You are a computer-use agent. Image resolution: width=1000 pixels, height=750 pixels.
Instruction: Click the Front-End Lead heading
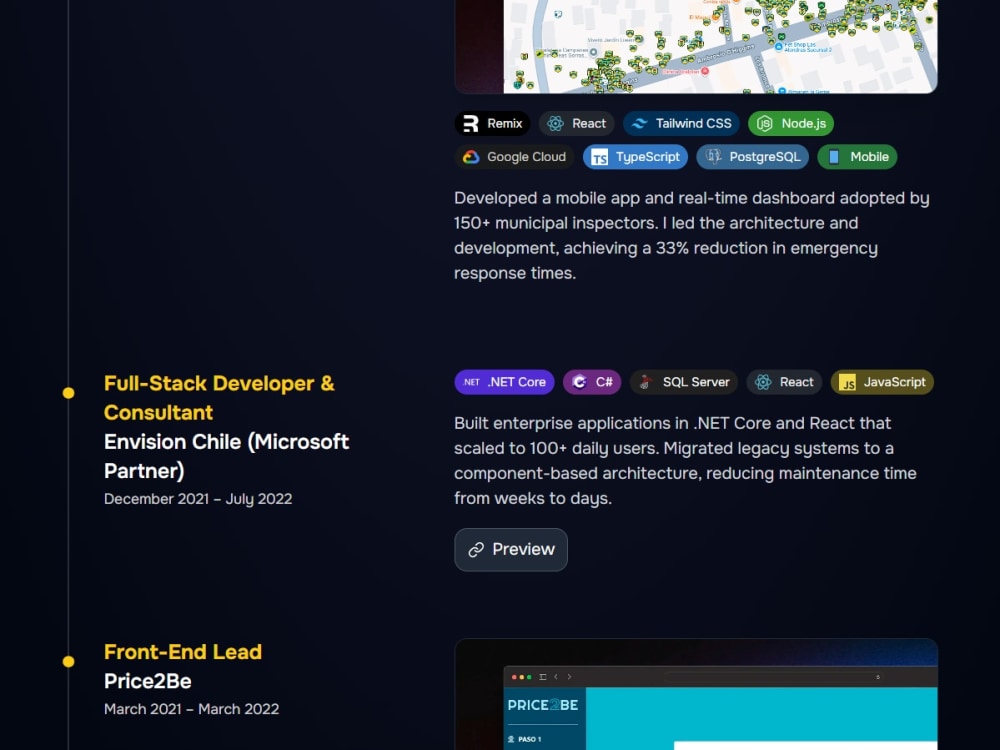183,652
